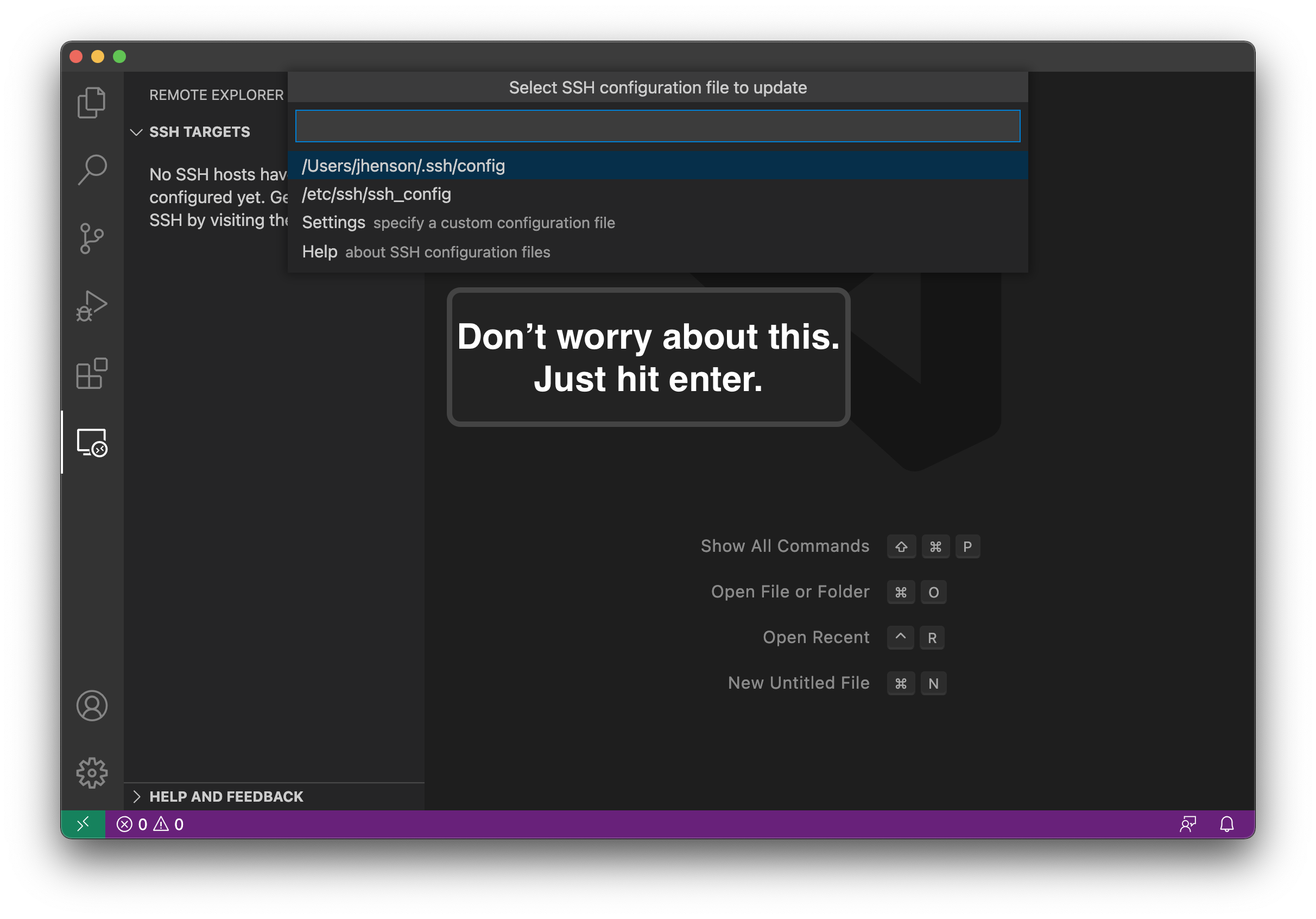This screenshot has height=919, width=1316.
Task: Click the green macOS zoom button
Action: 119,56
